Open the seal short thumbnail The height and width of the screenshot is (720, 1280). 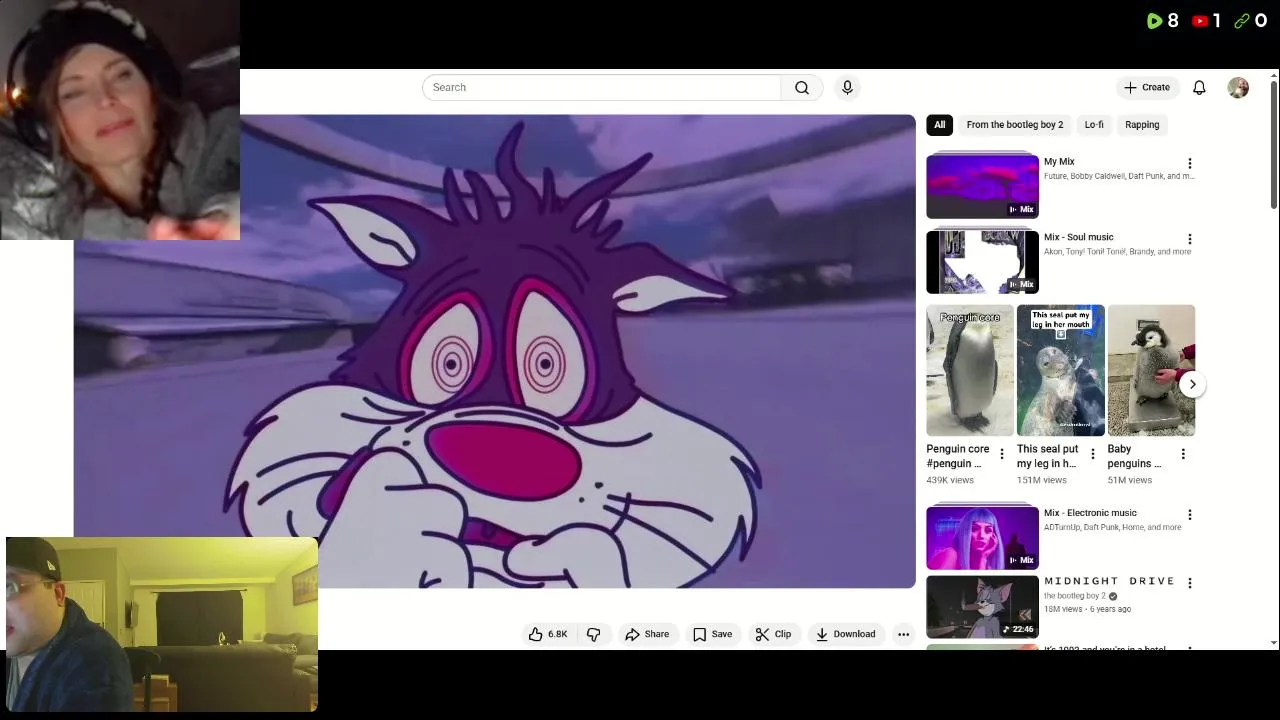pyautogui.click(x=1060, y=371)
